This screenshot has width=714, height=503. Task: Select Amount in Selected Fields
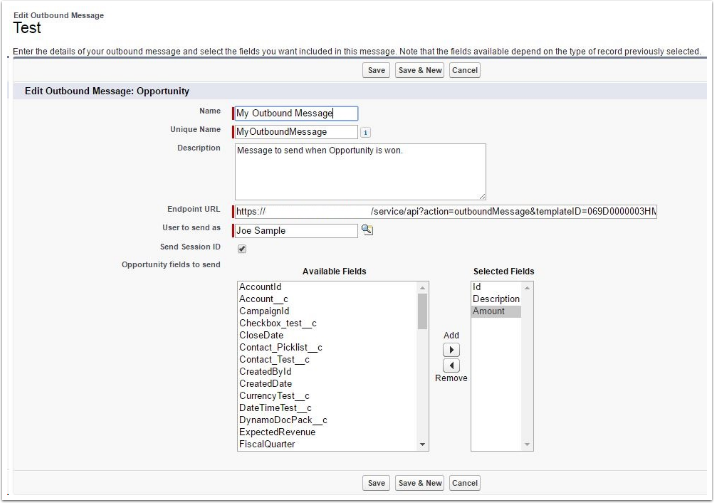tap(489, 312)
